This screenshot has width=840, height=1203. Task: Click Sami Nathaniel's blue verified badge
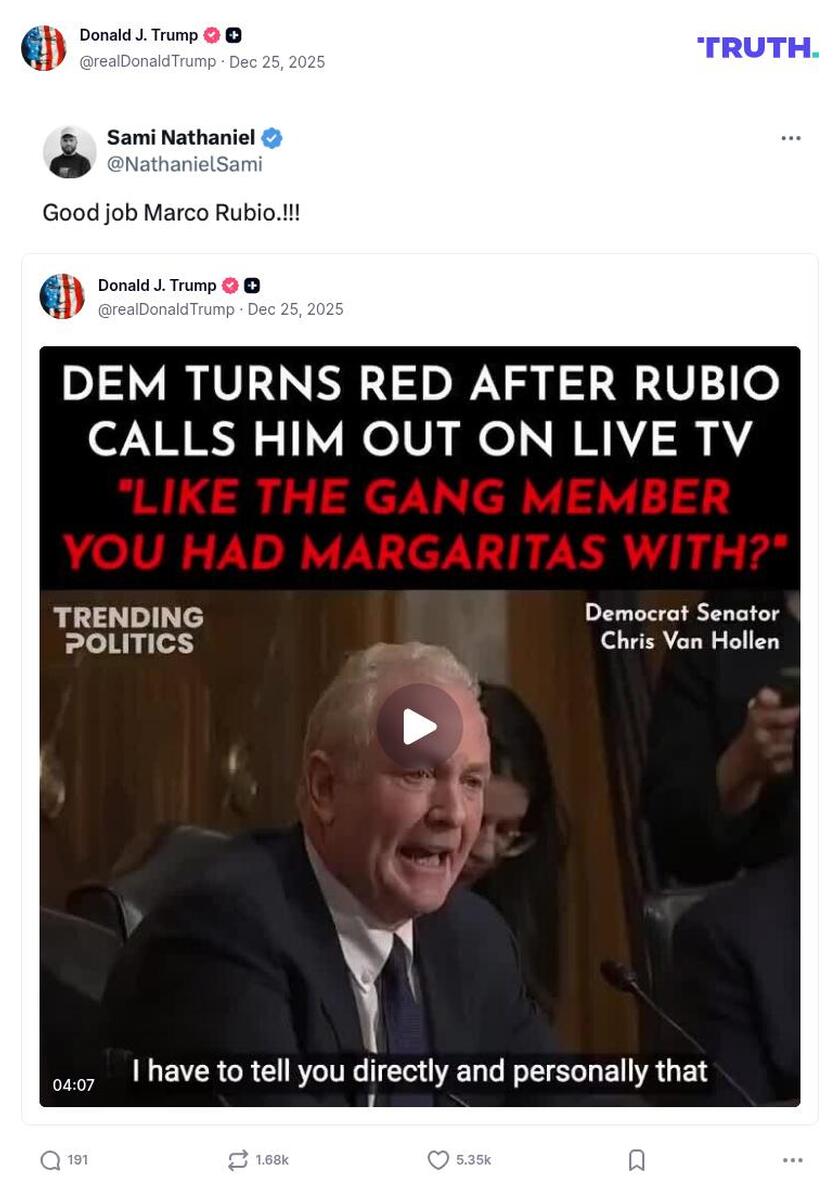pos(271,138)
